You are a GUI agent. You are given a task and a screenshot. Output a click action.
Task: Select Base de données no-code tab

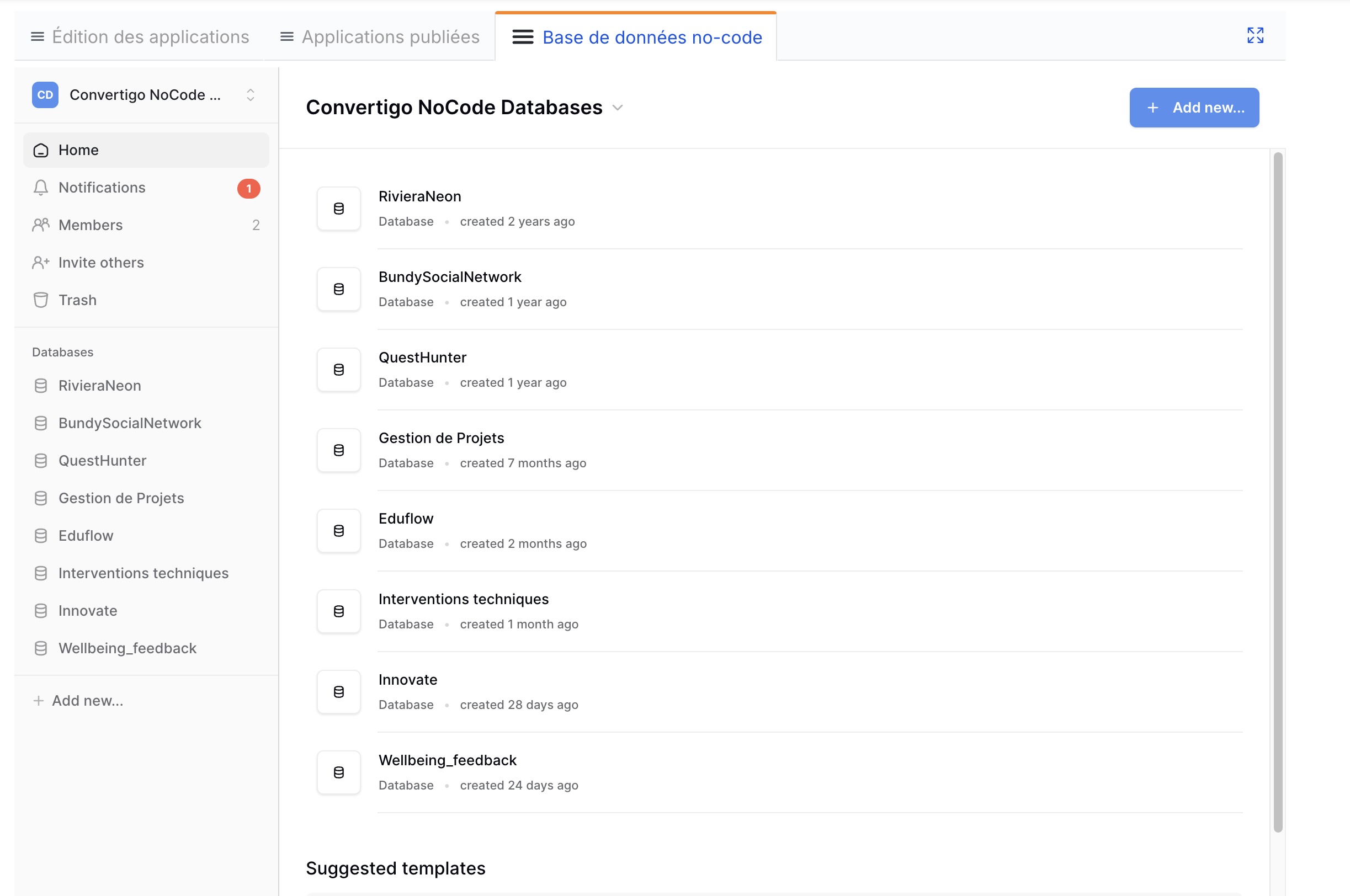coord(636,36)
